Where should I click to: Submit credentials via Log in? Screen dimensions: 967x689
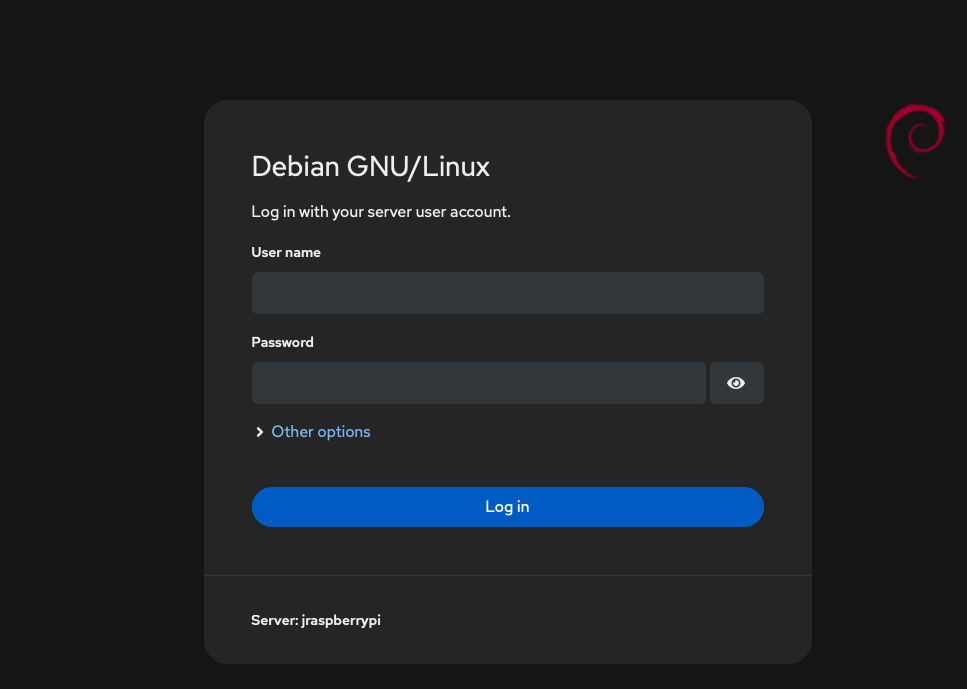[x=507, y=507]
